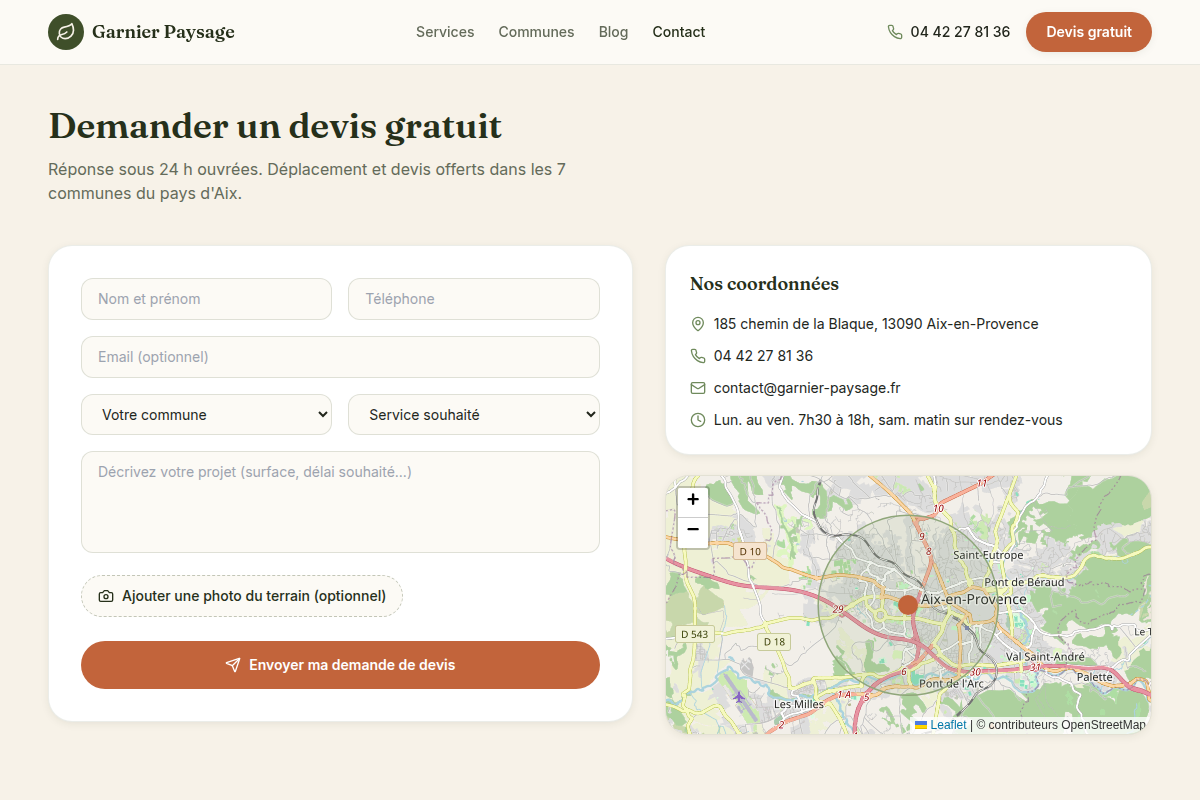The width and height of the screenshot is (1200, 800).
Task: Click the Les Milles label on the map
Action: (799, 704)
